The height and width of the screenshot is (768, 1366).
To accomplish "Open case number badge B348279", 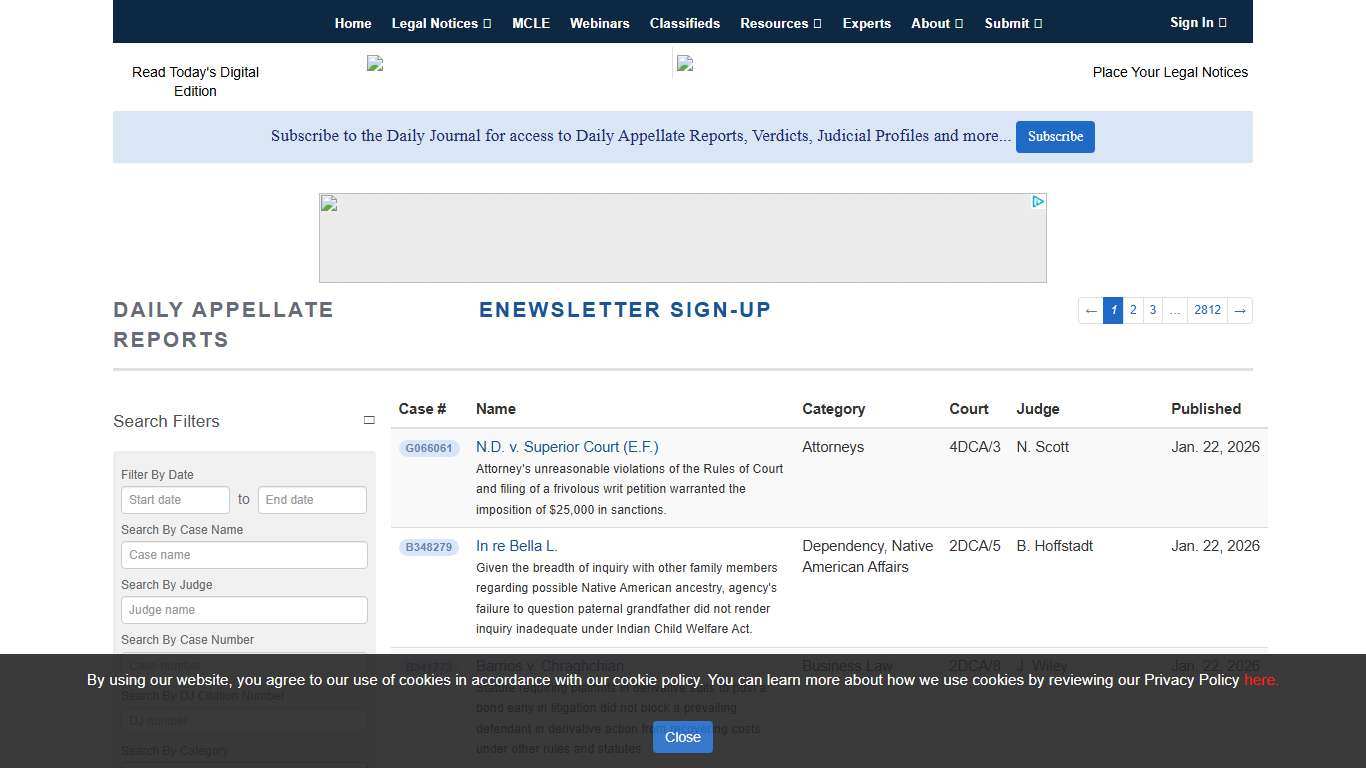I will 429,548.
